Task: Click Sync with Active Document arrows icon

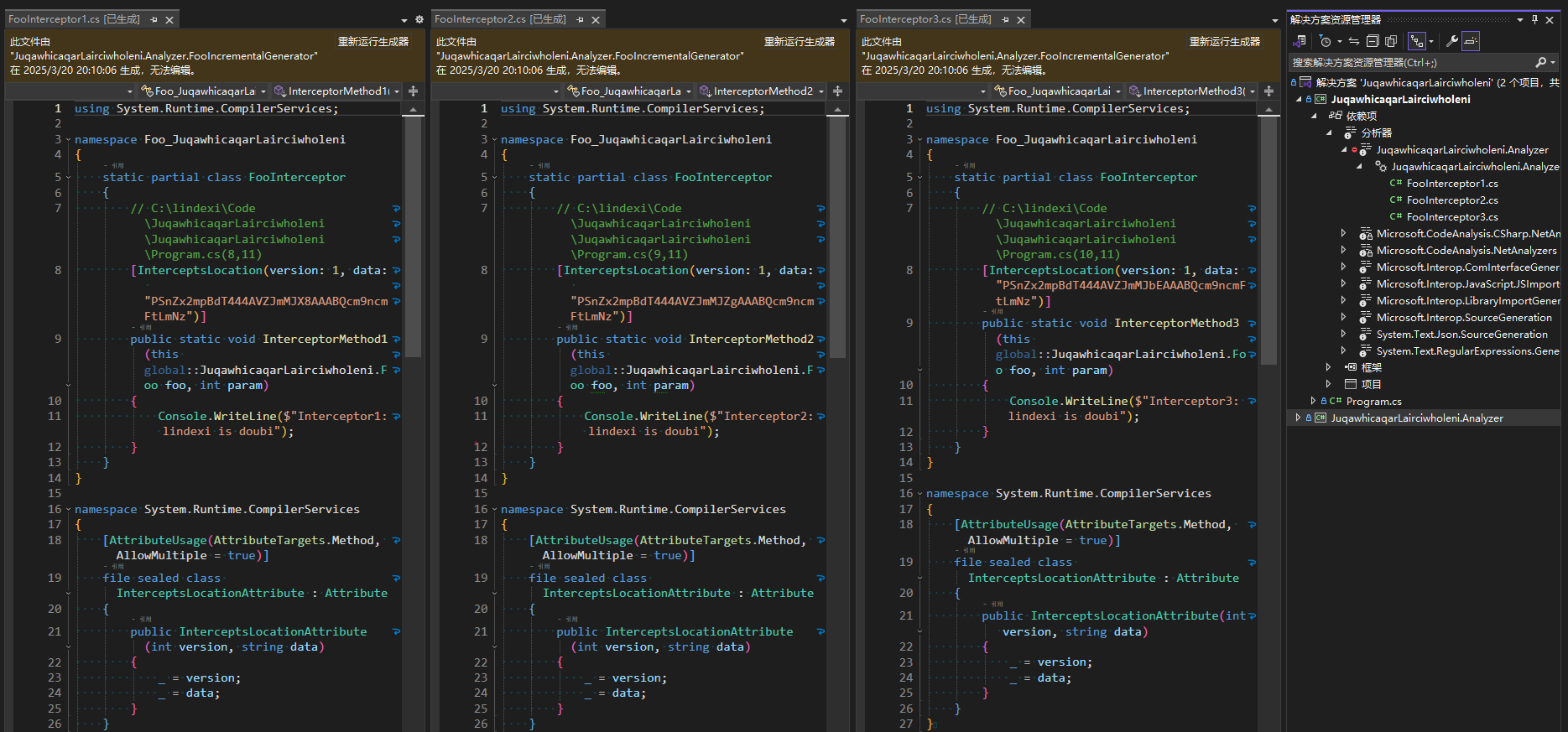Action: click(x=1354, y=41)
